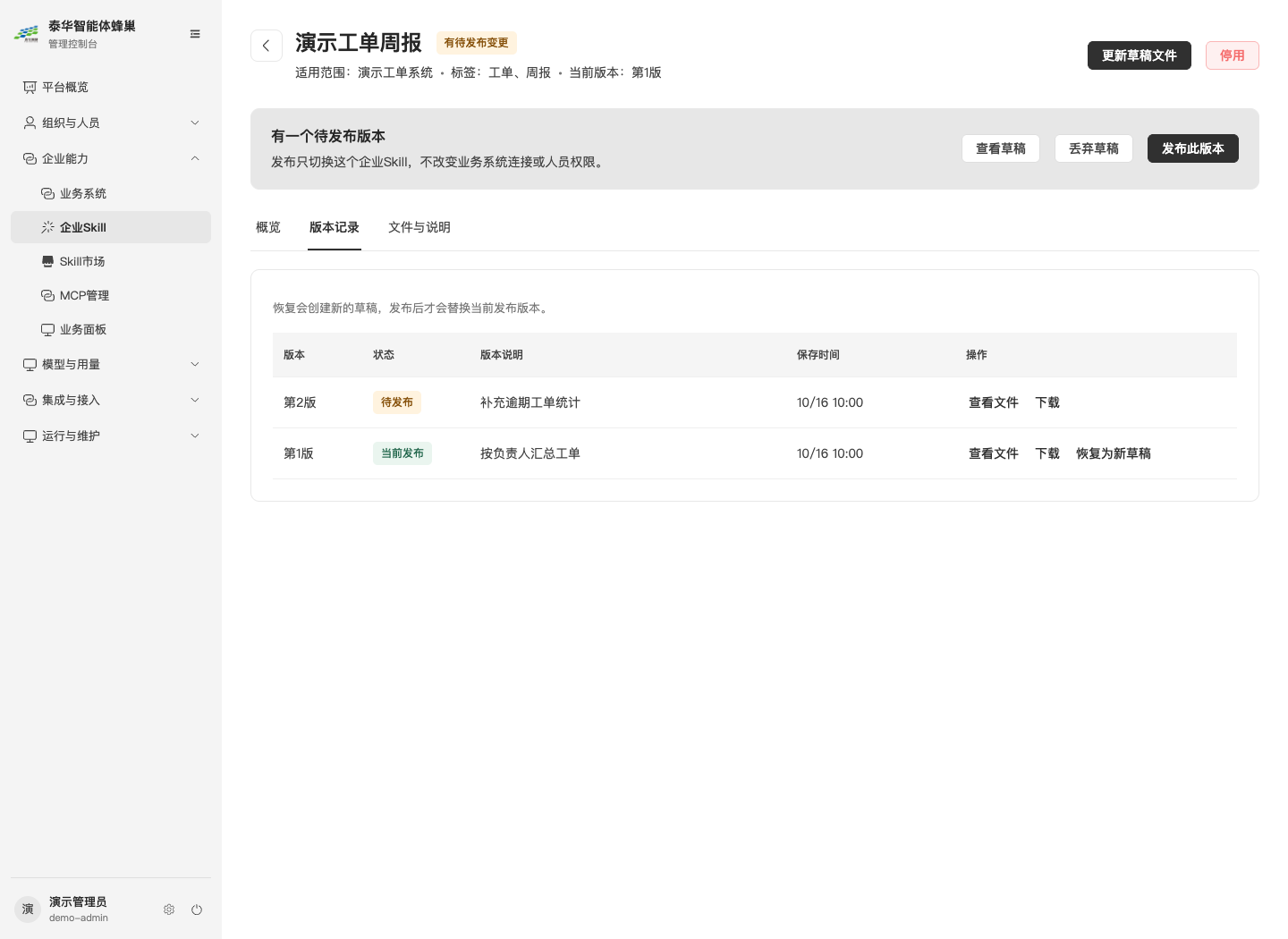Click the 补充逾期工单统计 description

tap(530, 402)
